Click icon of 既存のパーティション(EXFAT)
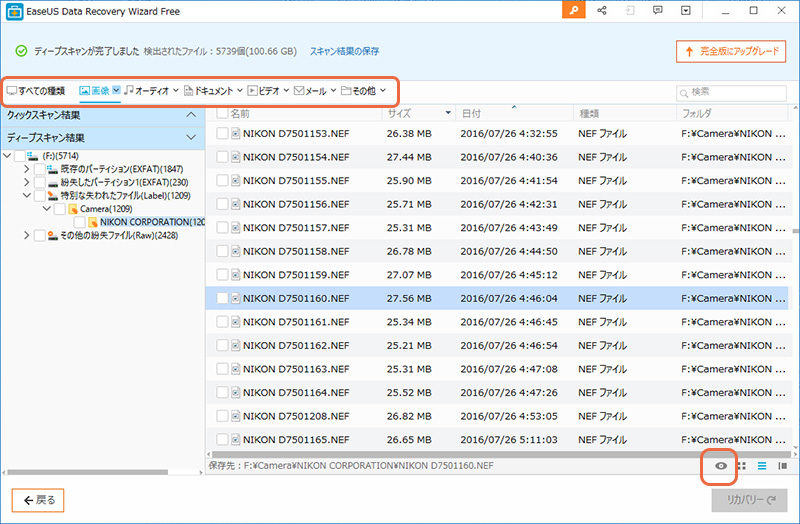The image size is (800, 524). pos(53,169)
